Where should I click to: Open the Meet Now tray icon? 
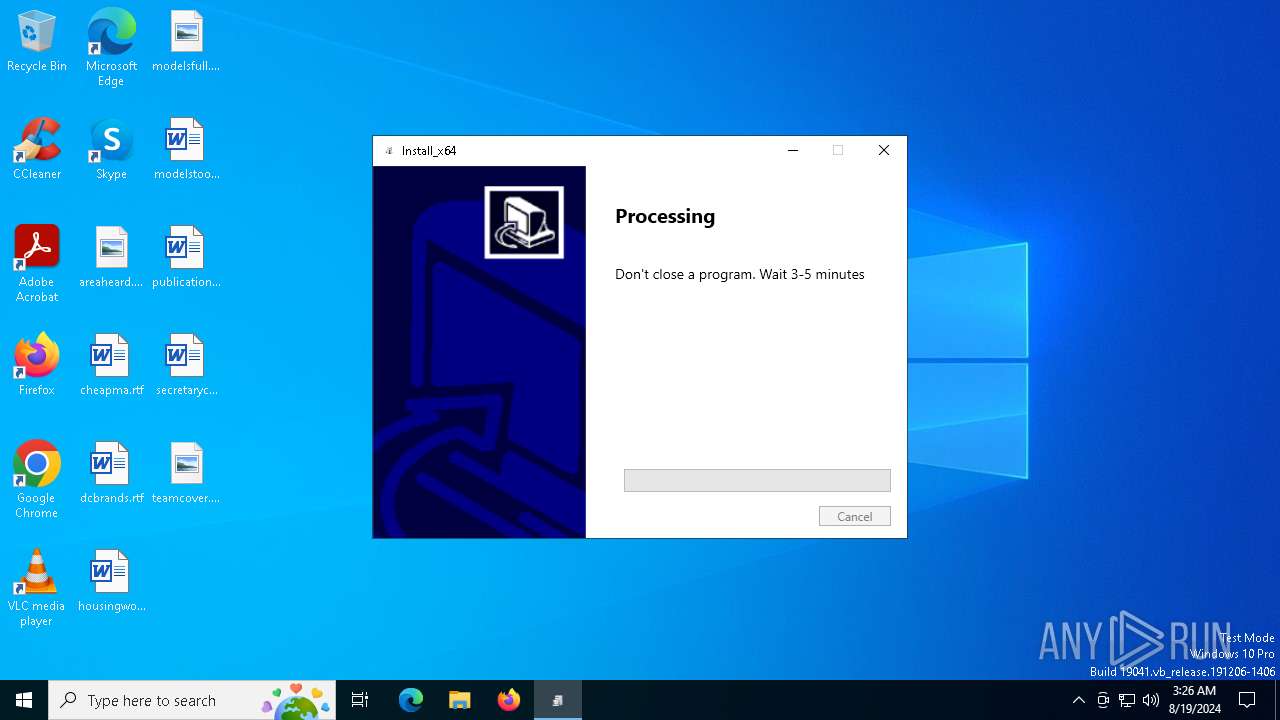1103,700
